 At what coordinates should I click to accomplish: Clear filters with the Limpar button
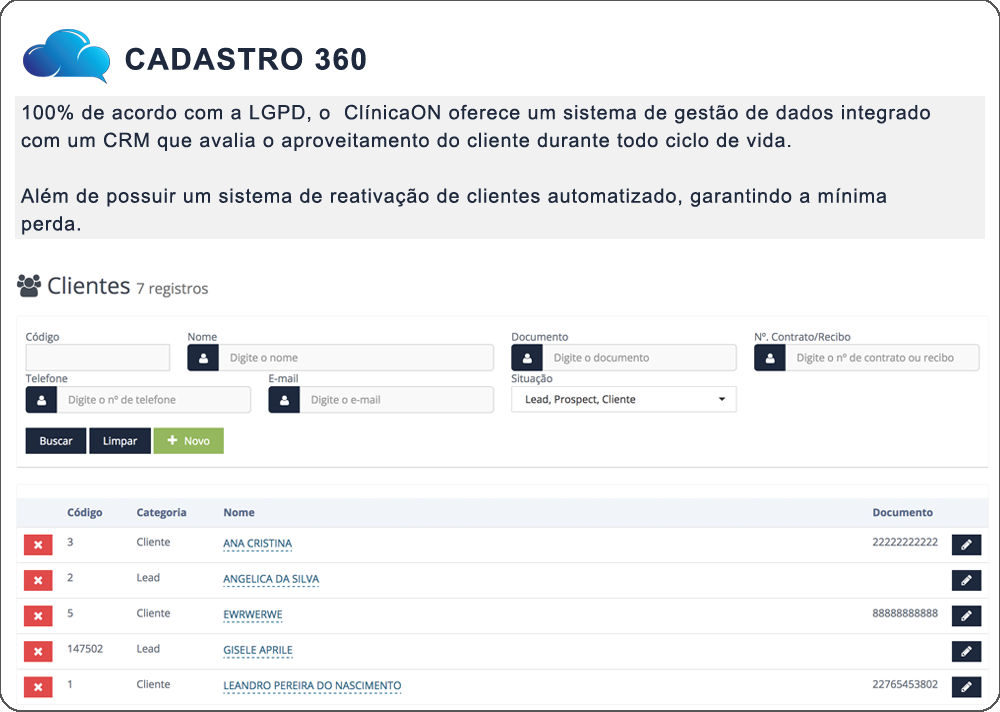[120, 441]
